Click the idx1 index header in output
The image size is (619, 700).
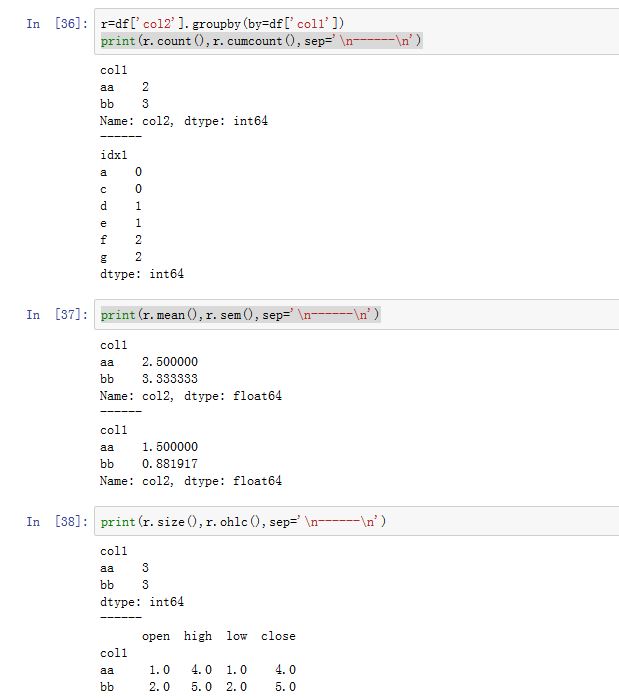coord(114,155)
